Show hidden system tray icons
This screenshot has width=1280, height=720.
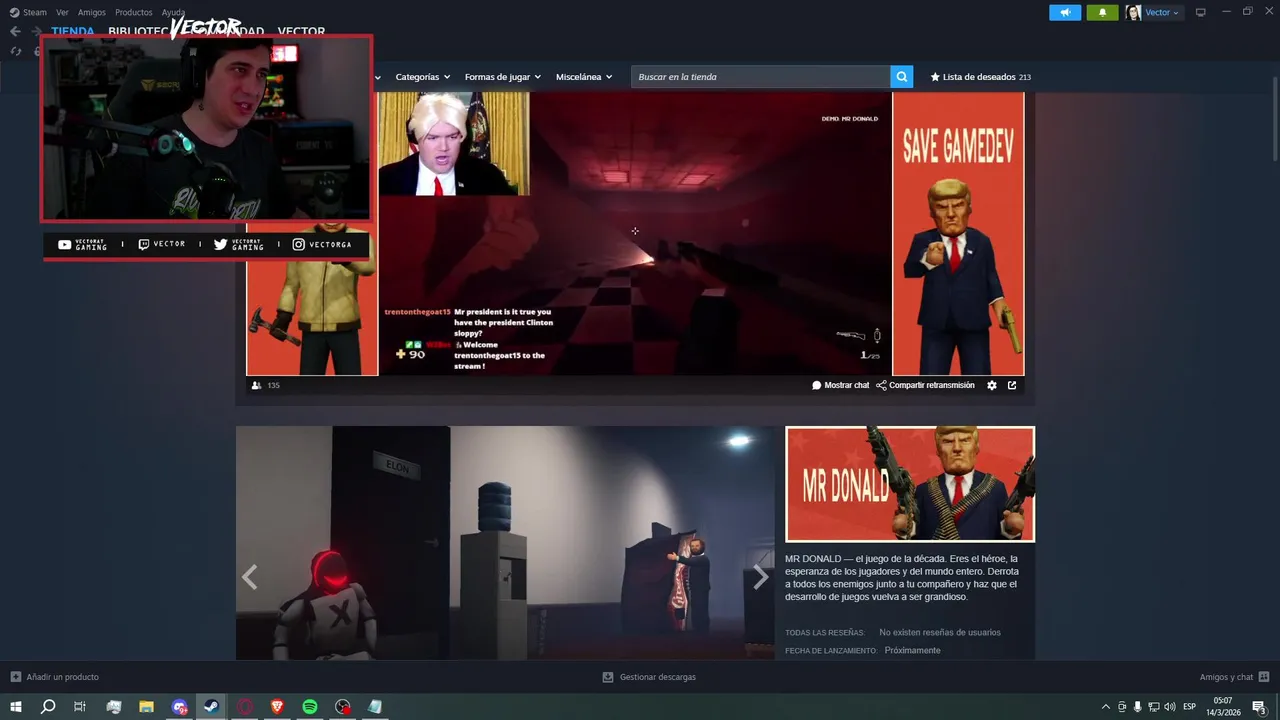(1105, 707)
